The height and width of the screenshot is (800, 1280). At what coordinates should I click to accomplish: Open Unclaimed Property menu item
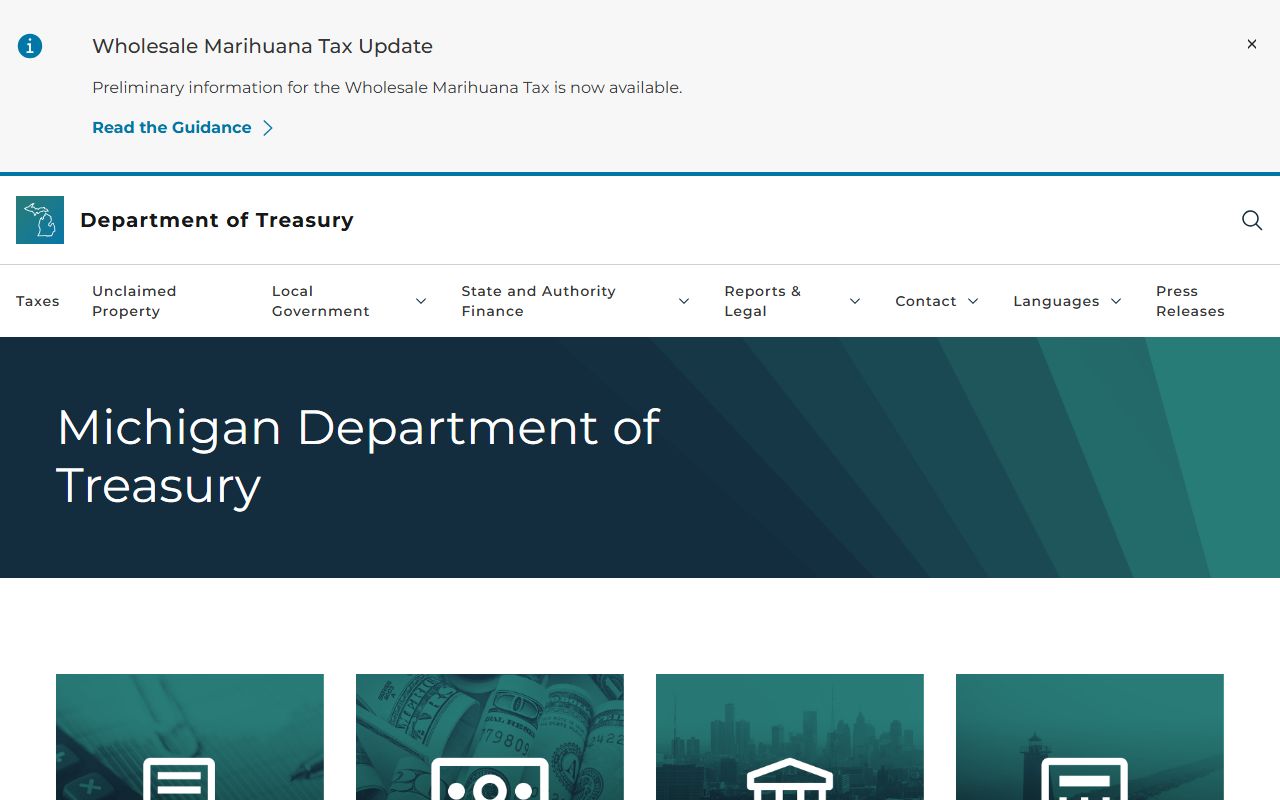tap(134, 301)
